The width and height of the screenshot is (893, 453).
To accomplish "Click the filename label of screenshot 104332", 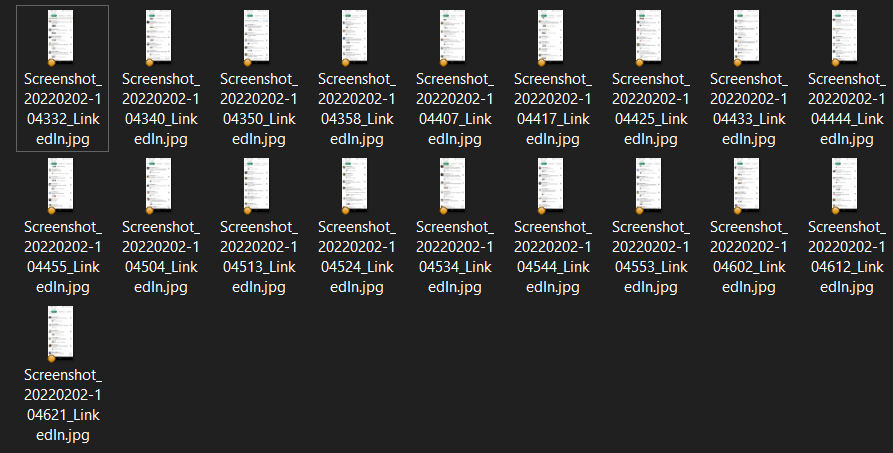I will click(62, 109).
